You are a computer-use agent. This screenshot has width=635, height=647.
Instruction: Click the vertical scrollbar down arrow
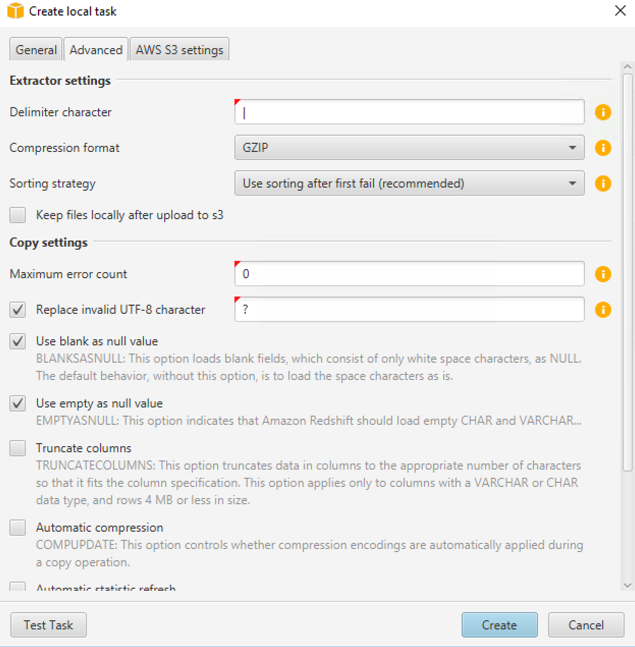[x=628, y=585]
